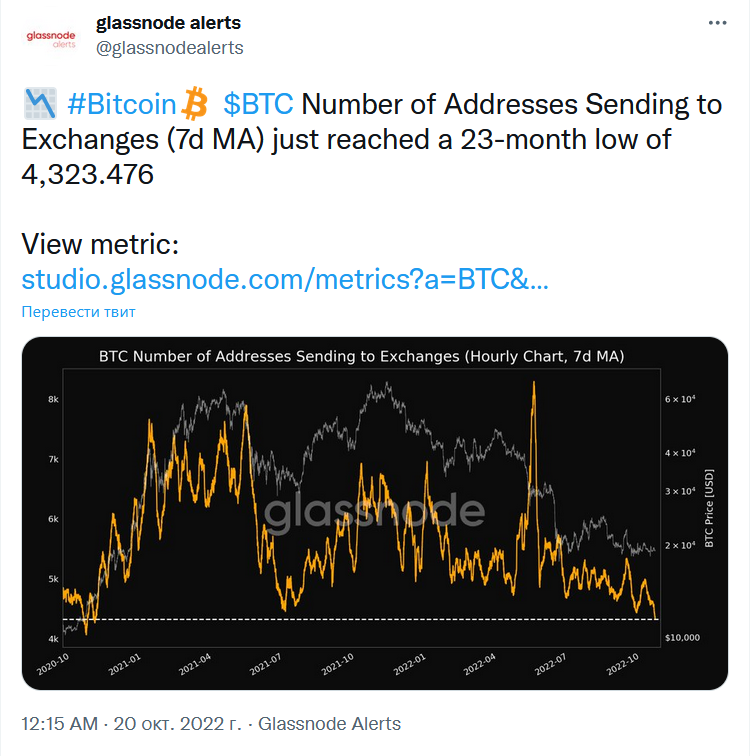Click "Перевести твит" to translate
The width and height of the screenshot is (751, 756).
[x=78, y=311]
